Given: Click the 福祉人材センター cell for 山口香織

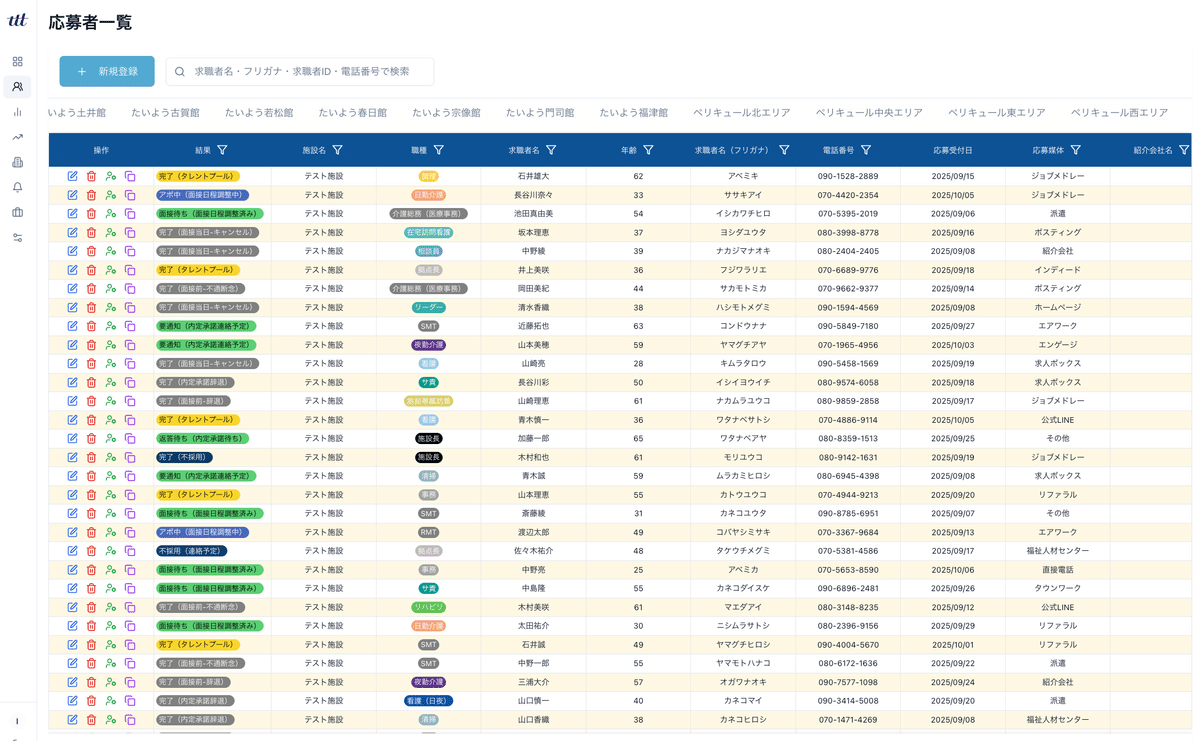Looking at the screenshot, I should pos(1057,720).
